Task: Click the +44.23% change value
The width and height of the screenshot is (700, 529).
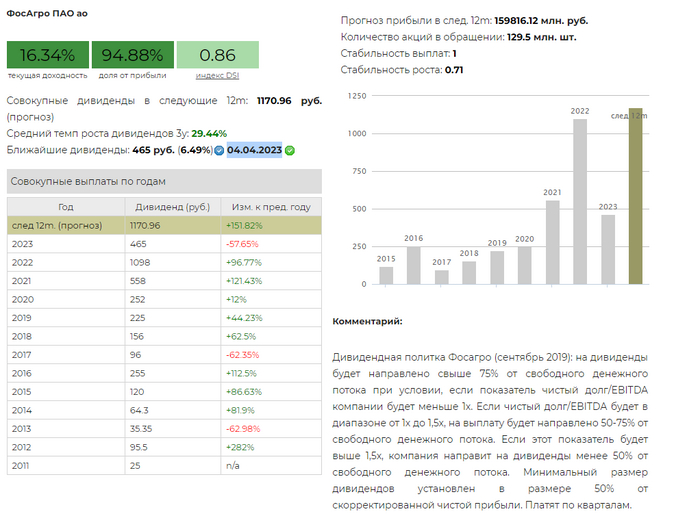Action: coord(244,318)
